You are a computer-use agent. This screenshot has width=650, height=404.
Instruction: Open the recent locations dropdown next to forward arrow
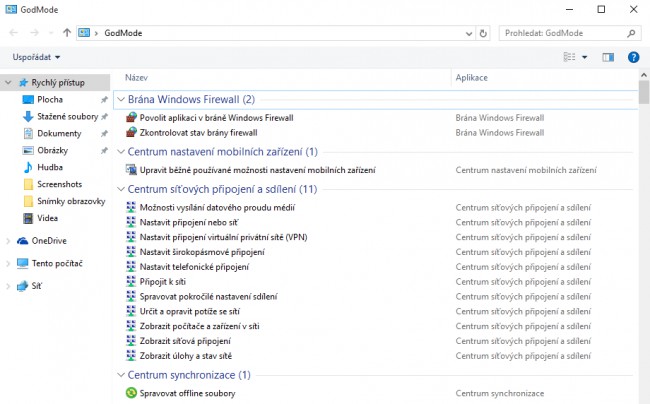click(x=51, y=33)
